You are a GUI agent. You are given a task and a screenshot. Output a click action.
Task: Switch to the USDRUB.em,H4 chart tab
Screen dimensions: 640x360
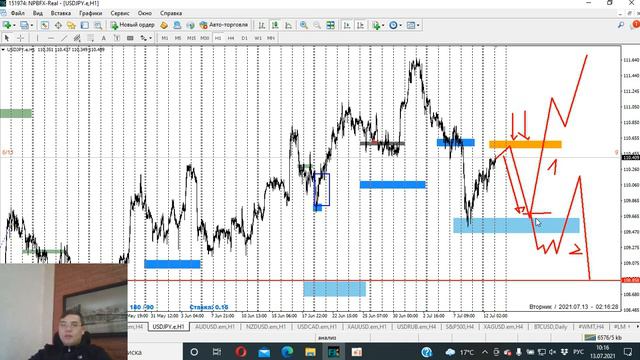(416, 327)
